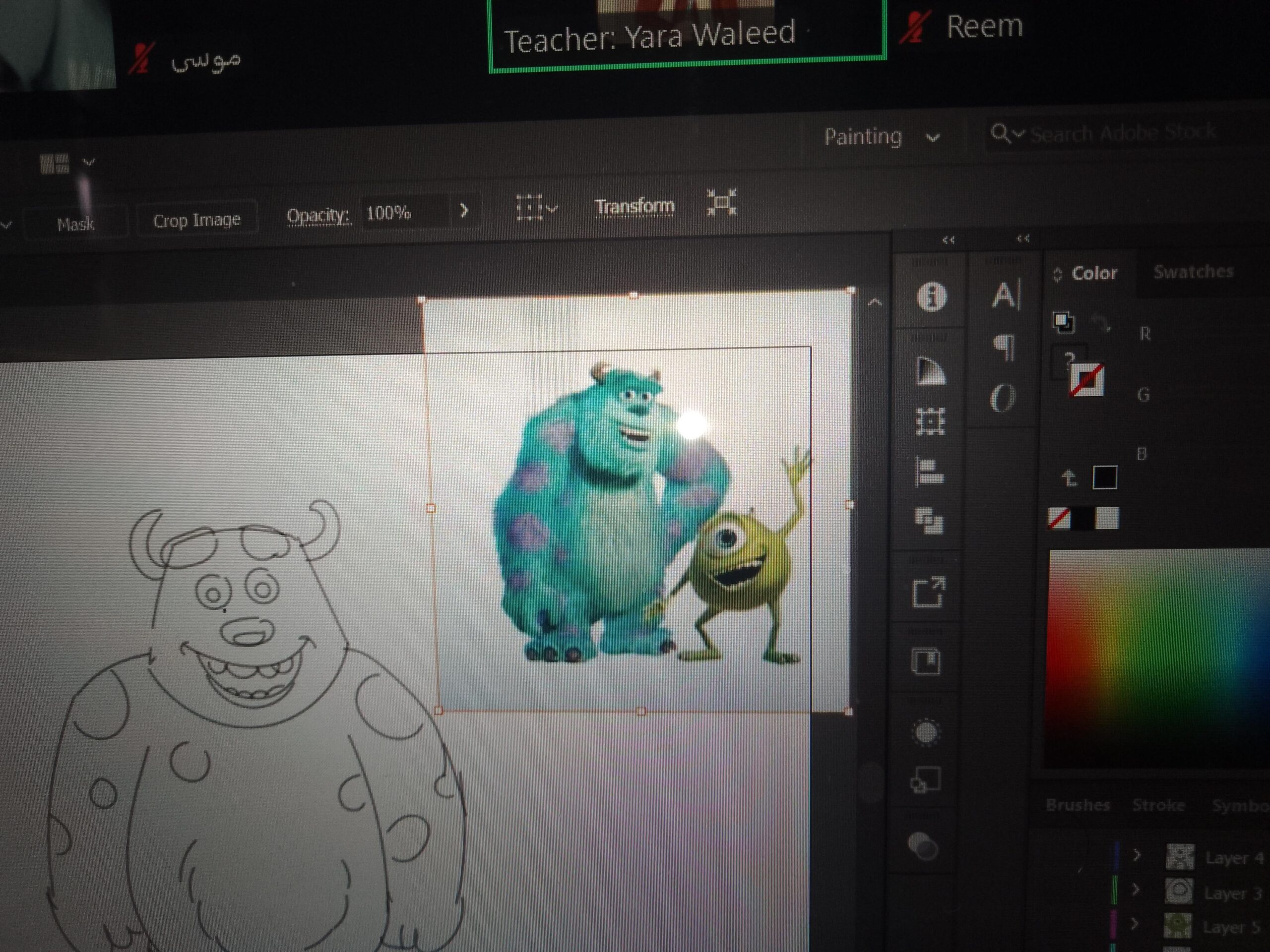Switch to the Swatches tab
This screenshot has height=952, width=1270.
(1194, 271)
